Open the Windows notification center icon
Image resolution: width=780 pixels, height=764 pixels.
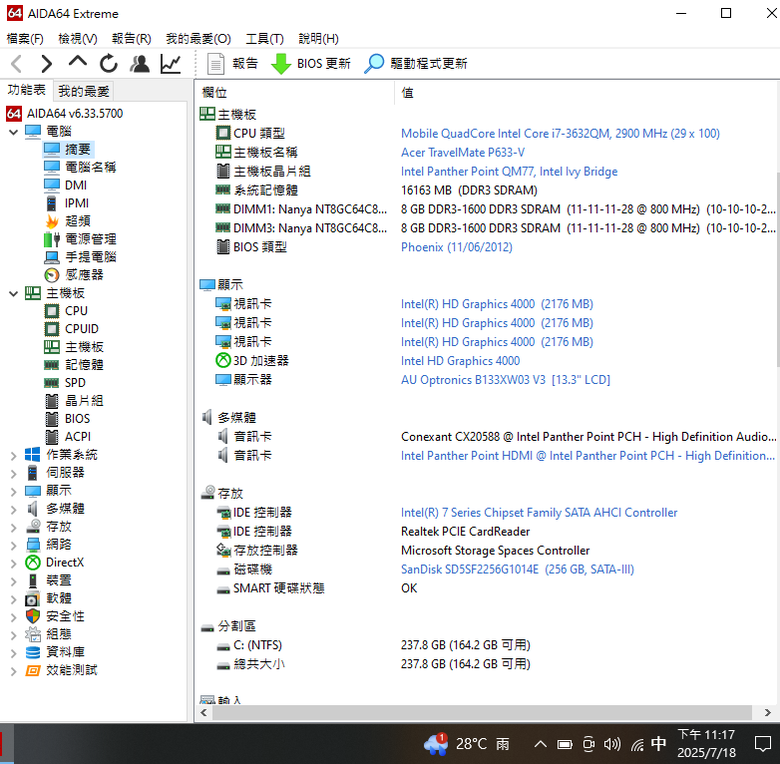[763, 744]
